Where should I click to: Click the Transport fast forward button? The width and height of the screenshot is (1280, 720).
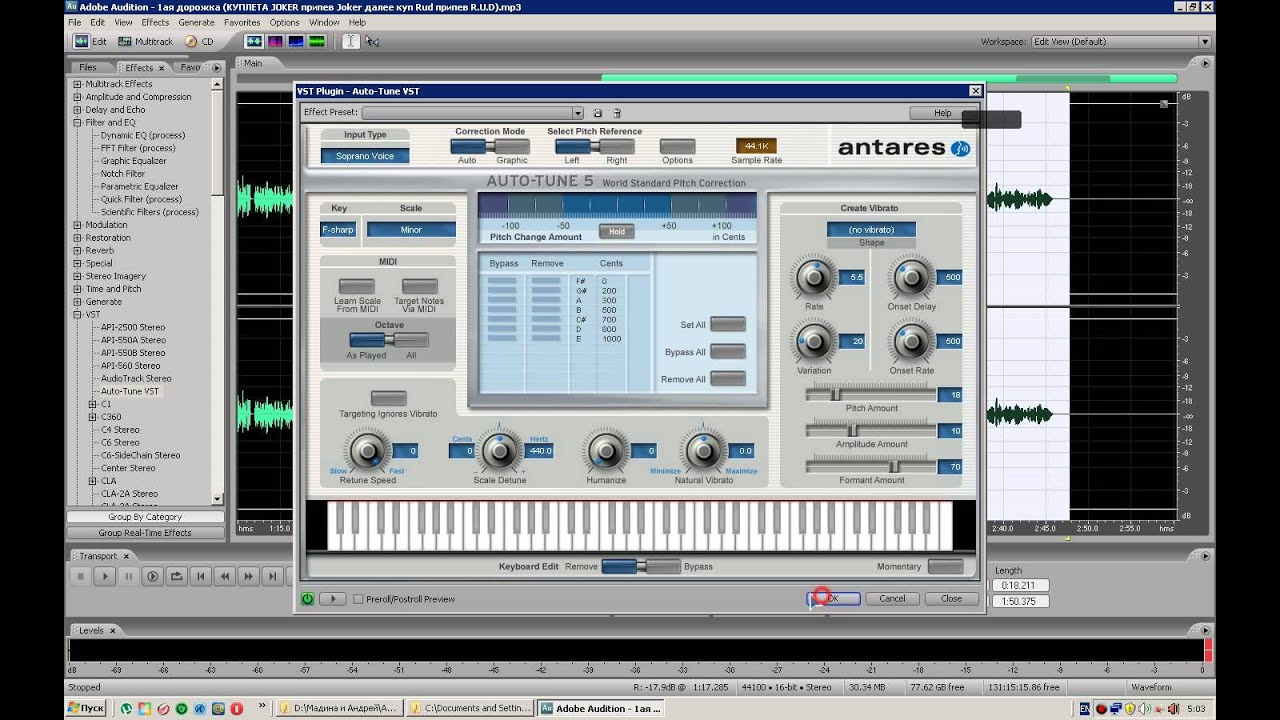pyautogui.click(x=249, y=576)
